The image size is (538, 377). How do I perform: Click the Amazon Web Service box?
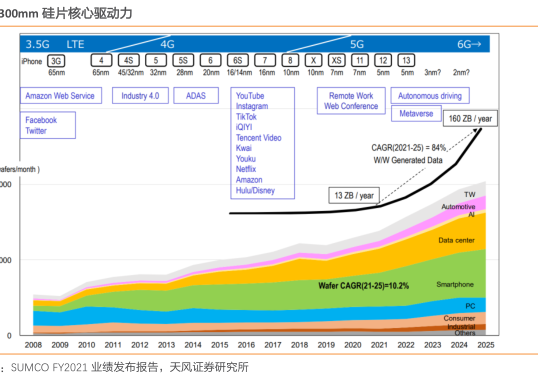(61, 95)
